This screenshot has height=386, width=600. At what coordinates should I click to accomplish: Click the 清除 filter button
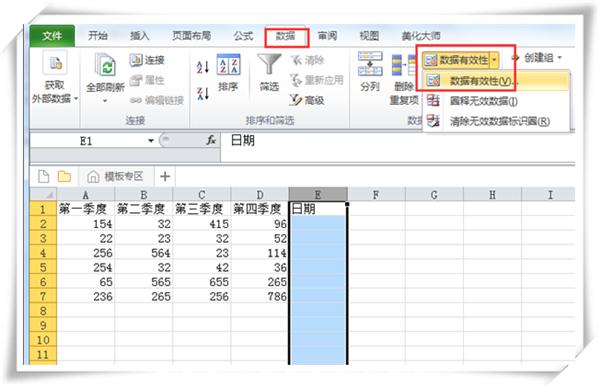[x=307, y=60]
